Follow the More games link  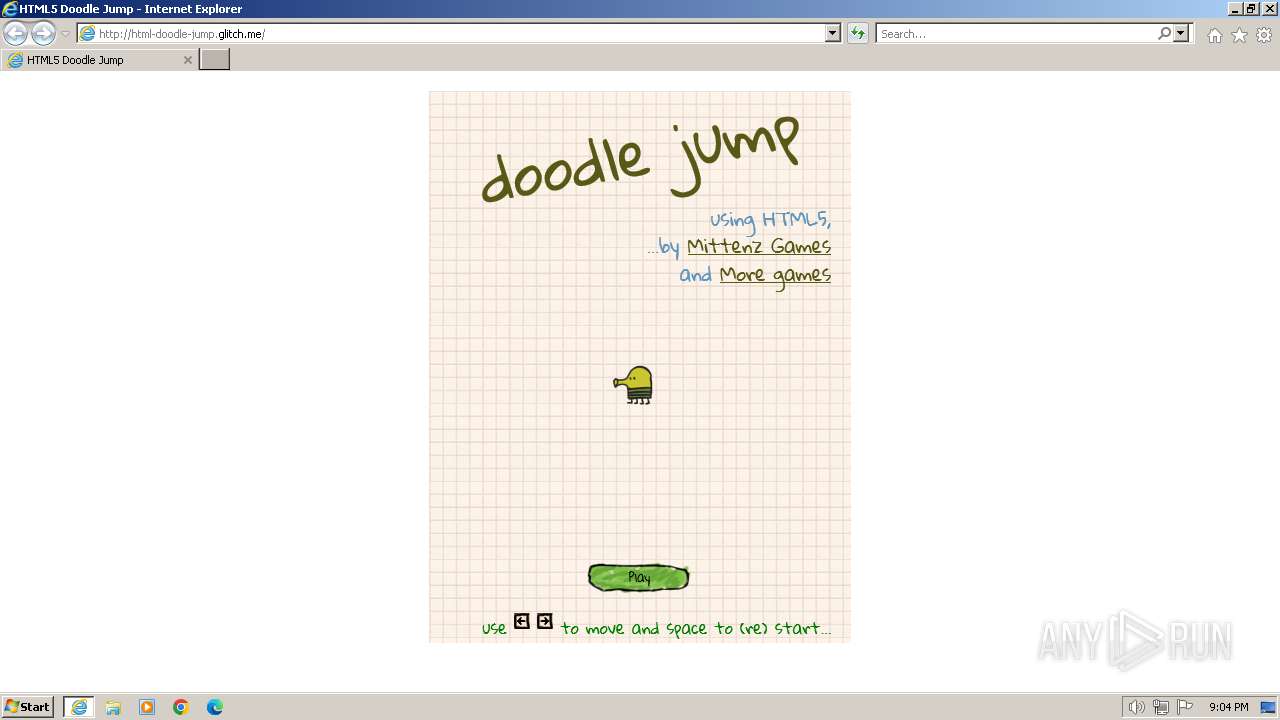coord(775,275)
